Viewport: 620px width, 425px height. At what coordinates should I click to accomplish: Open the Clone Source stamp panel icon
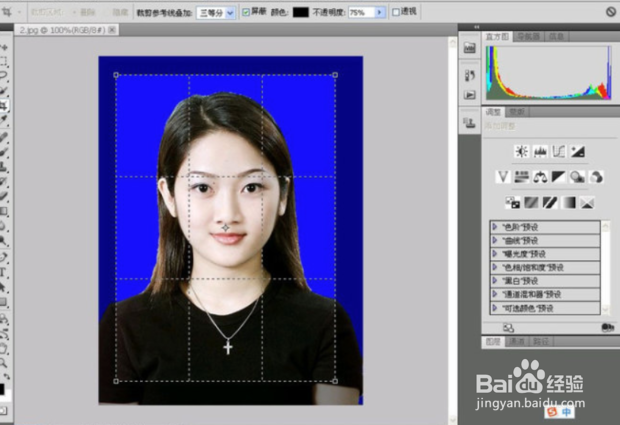coord(469,123)
